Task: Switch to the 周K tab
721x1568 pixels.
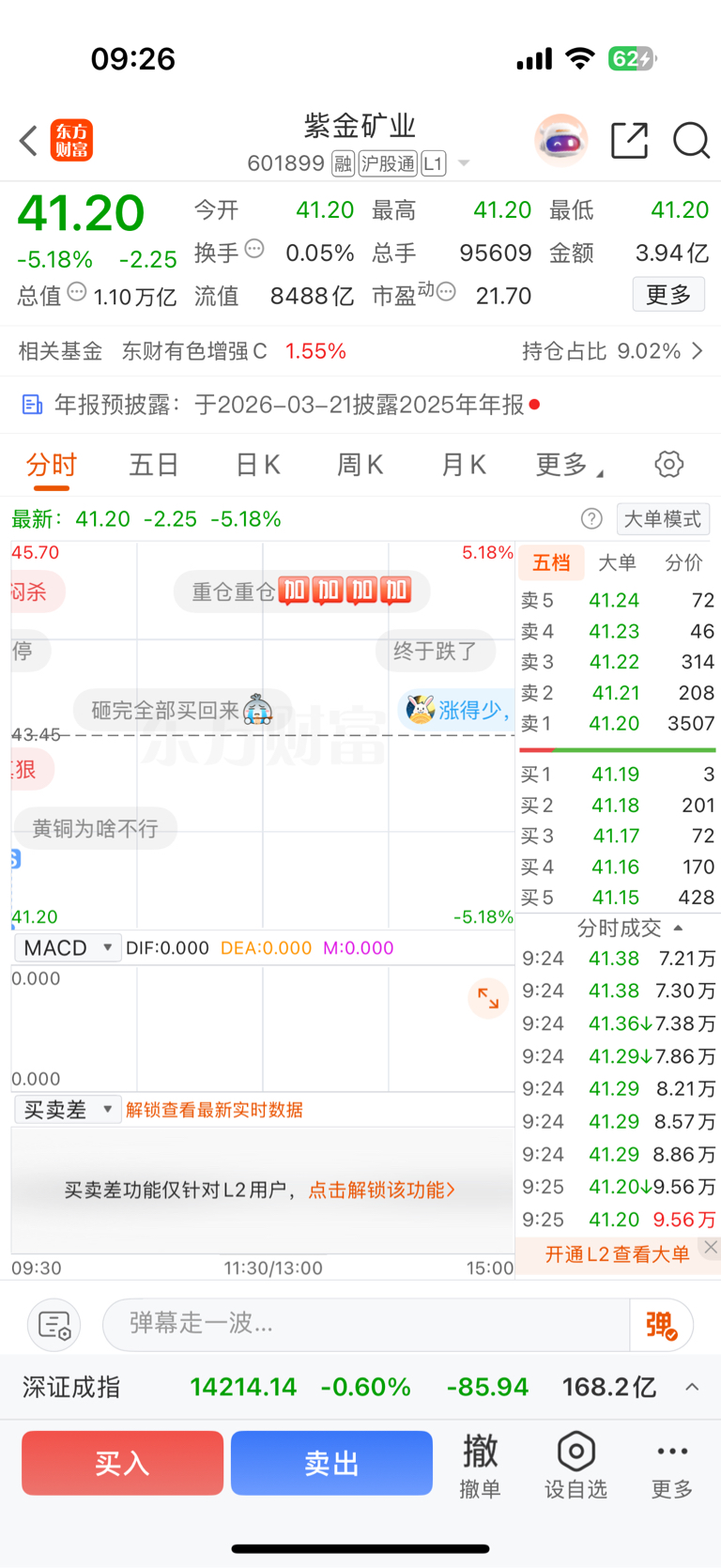Action: click(360, 465)
